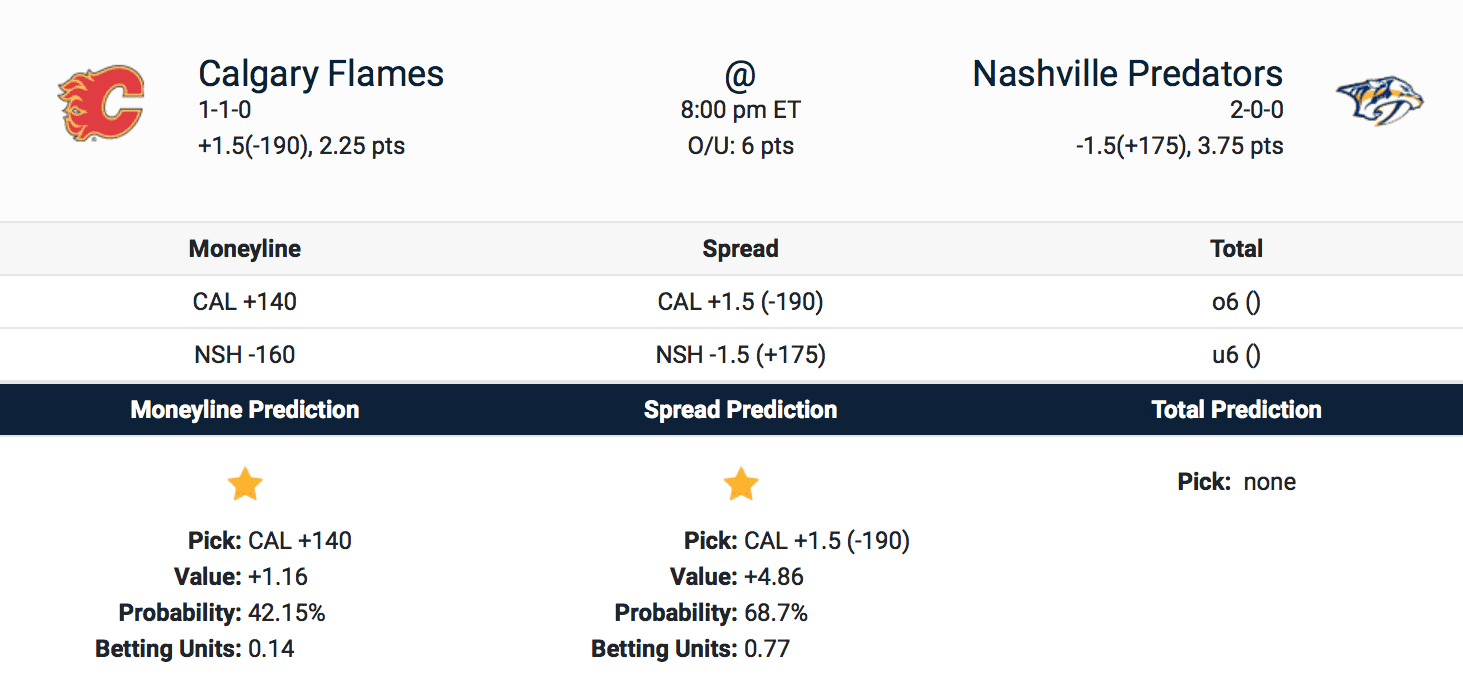Click the Total Prediction heading
Screen dimensions: 1463x691
[x=1236, y=410]
